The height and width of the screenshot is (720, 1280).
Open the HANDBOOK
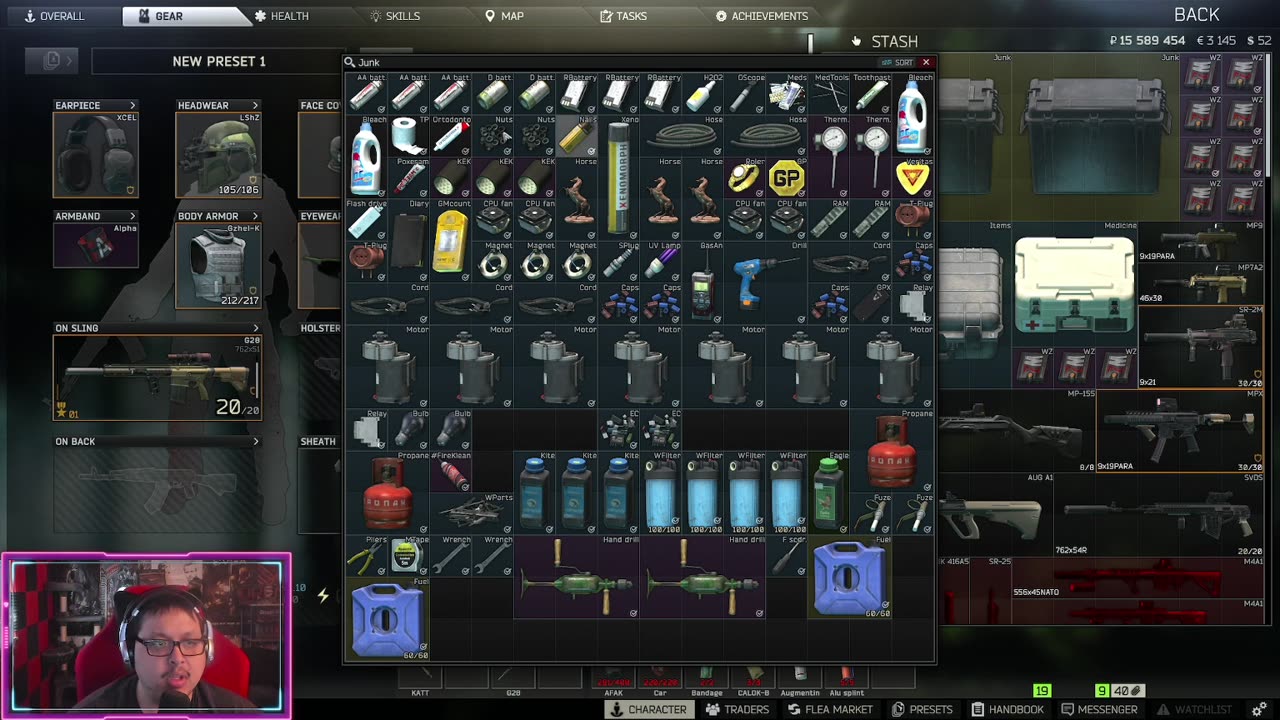pos(1007,709)
